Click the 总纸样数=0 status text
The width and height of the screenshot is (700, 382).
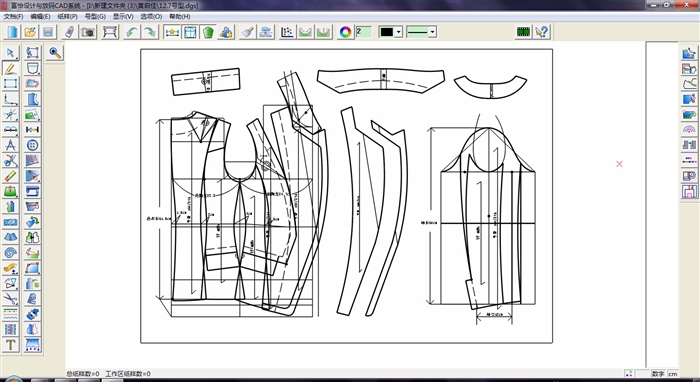tap(83, 374)
